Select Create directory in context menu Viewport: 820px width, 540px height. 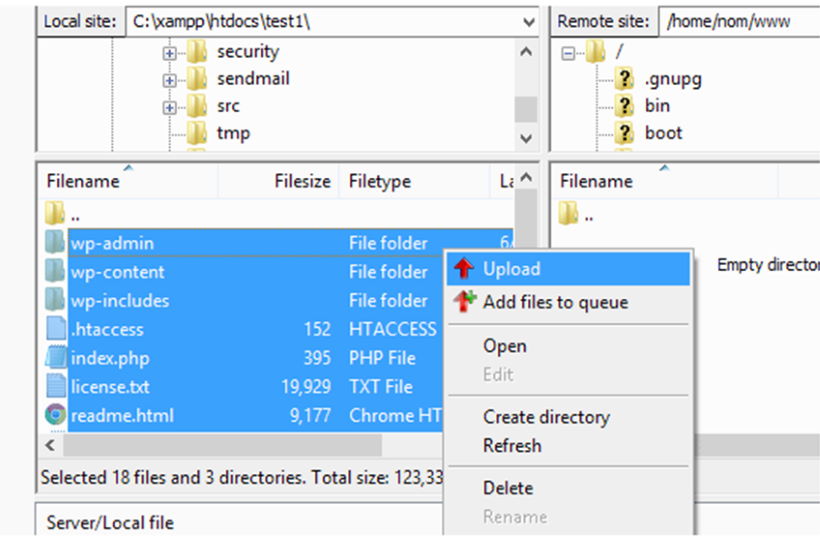545,417
